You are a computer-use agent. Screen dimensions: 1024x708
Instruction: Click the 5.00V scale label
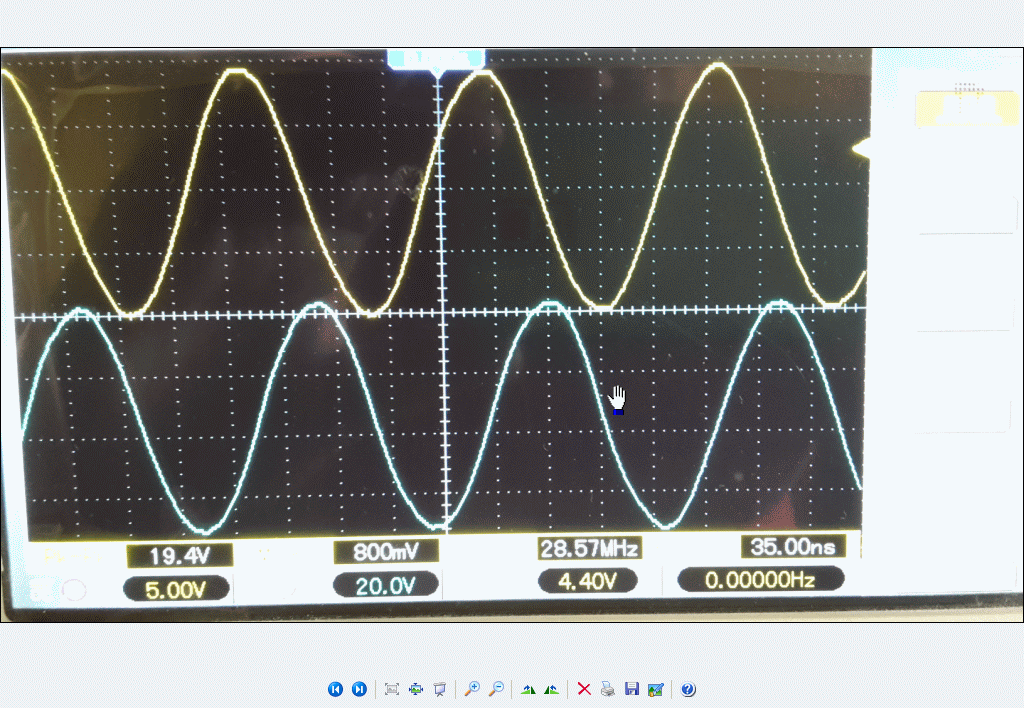[x=176, y=589]
